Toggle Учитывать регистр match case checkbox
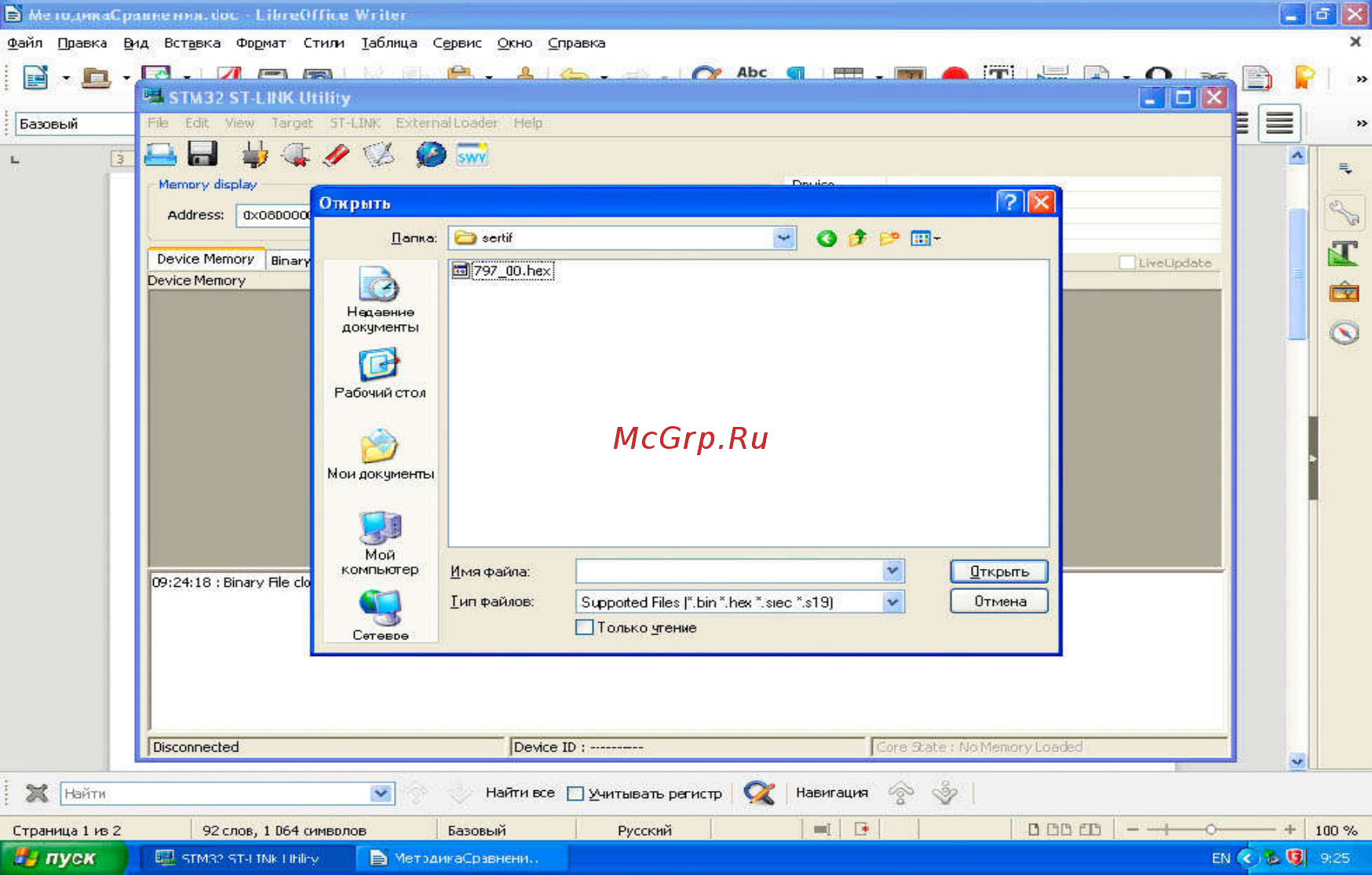This screenshot has width=1372, height=875. [575, 793]
